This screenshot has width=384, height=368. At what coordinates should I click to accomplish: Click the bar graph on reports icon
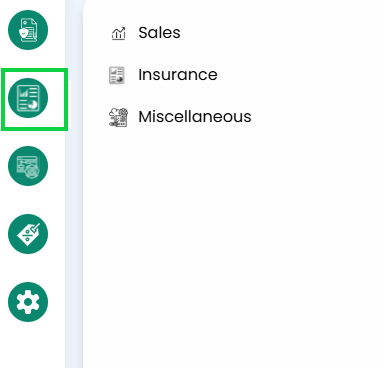click(x=23, y=93)
